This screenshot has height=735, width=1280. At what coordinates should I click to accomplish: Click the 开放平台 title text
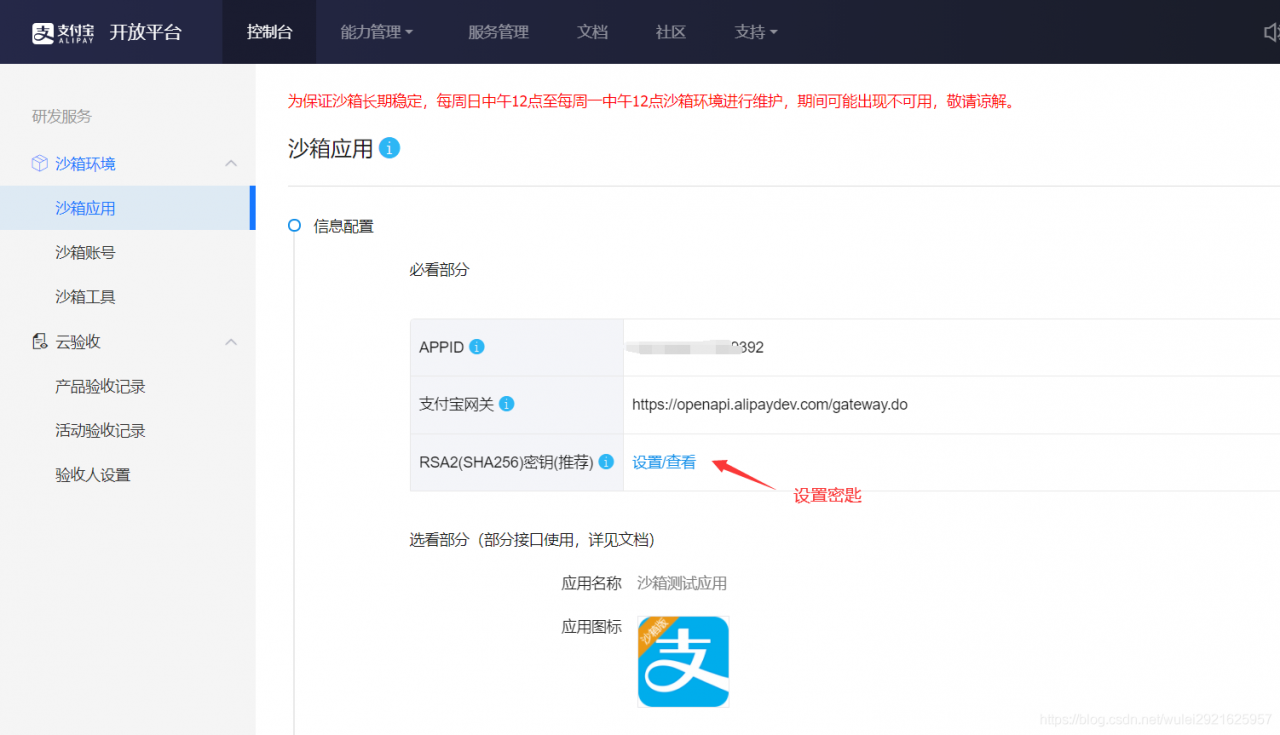point(146,32)
